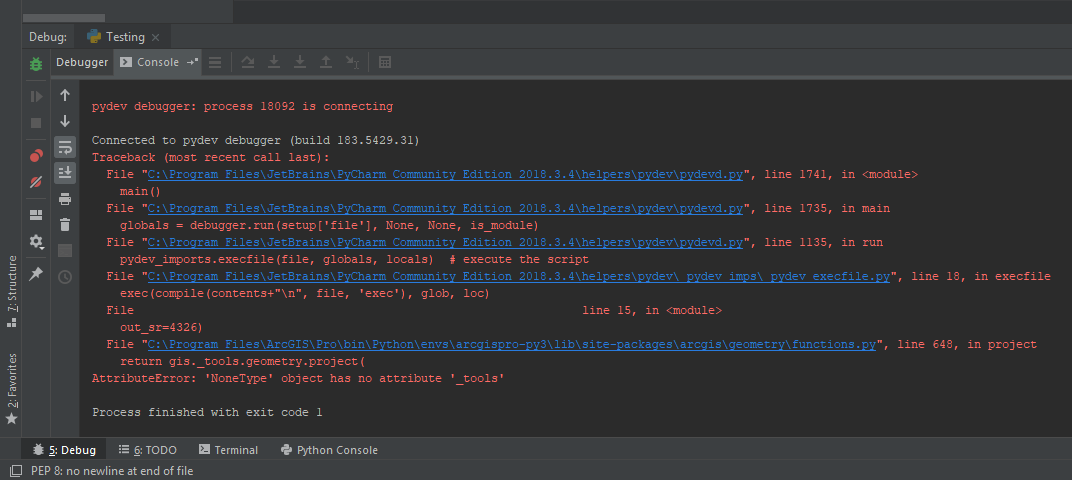Open the arcgis functions.py file link
This screenshot has width=1072, height=480.
[x=511, y=345]
